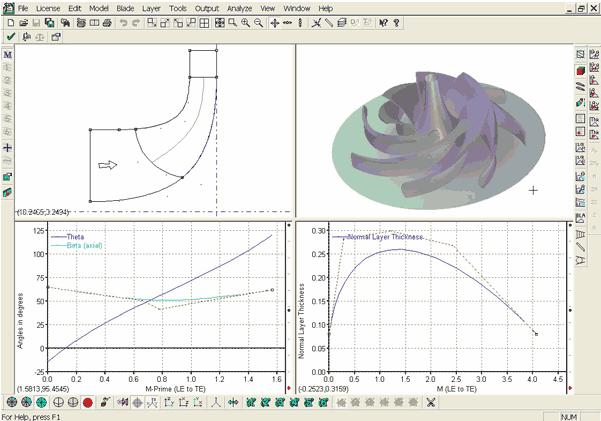
Task: Click the diagonal ruler measure icon
Action: click(329, 23)
